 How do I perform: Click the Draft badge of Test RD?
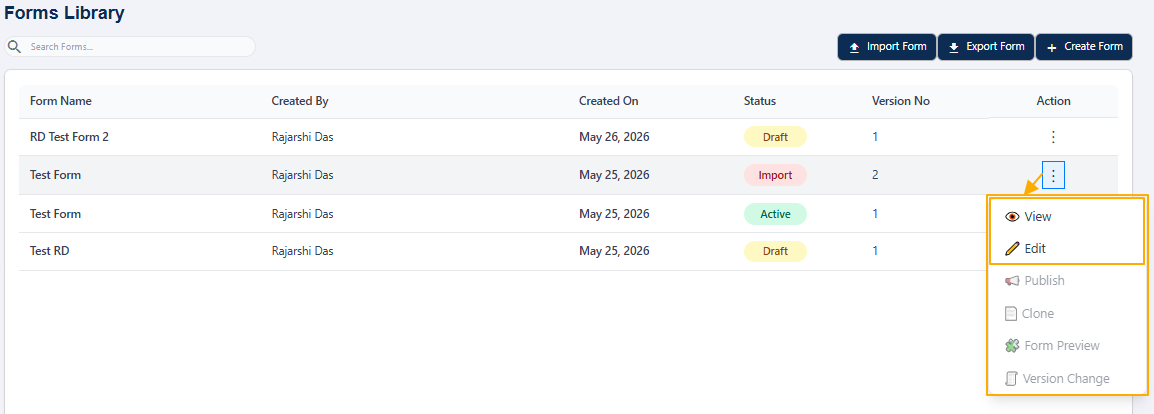775,251
